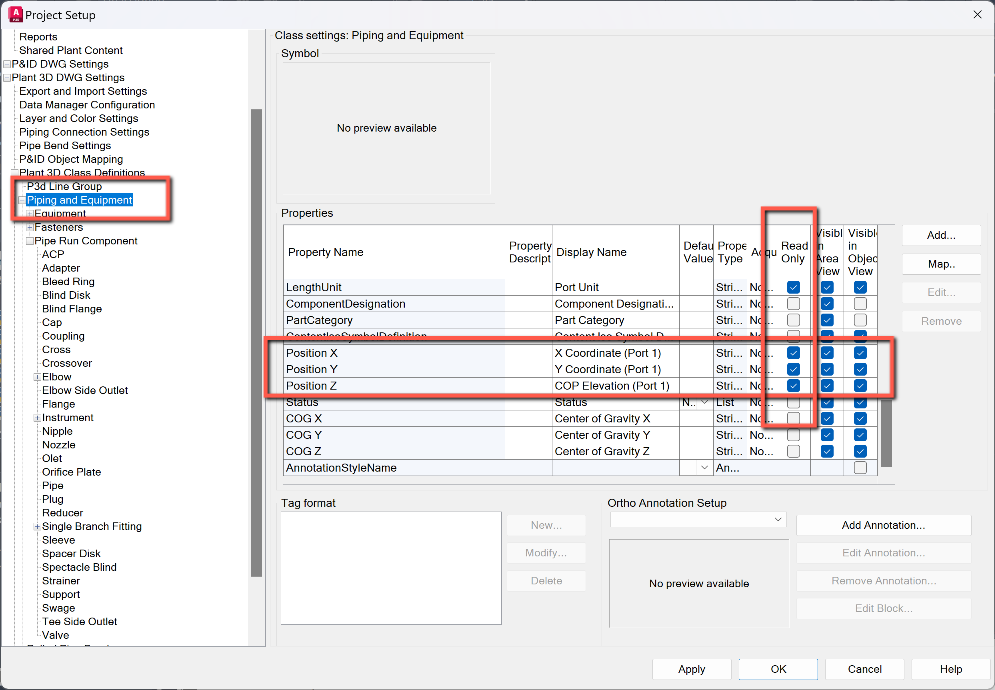Screen dimensions: 995x690
Task: Expand the Fasteners tree node
Action: [29, 227]
